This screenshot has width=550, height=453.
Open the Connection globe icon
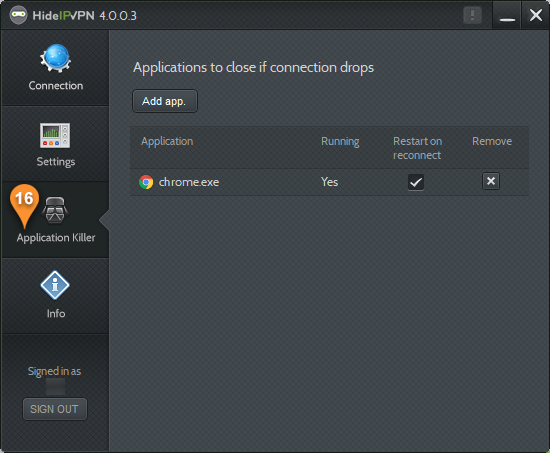tap(55, 59)
